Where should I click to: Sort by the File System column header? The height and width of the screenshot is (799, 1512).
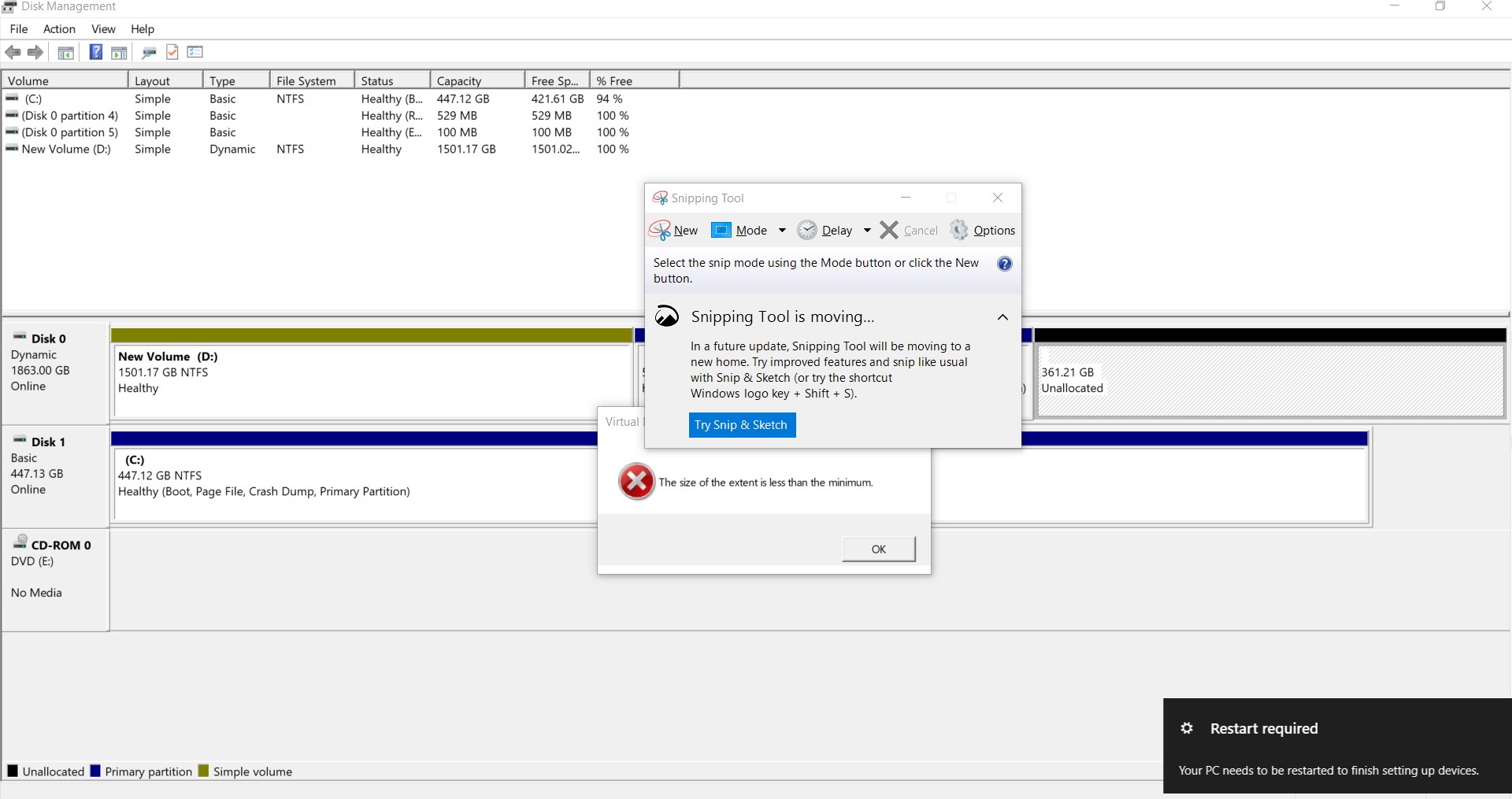313,80
